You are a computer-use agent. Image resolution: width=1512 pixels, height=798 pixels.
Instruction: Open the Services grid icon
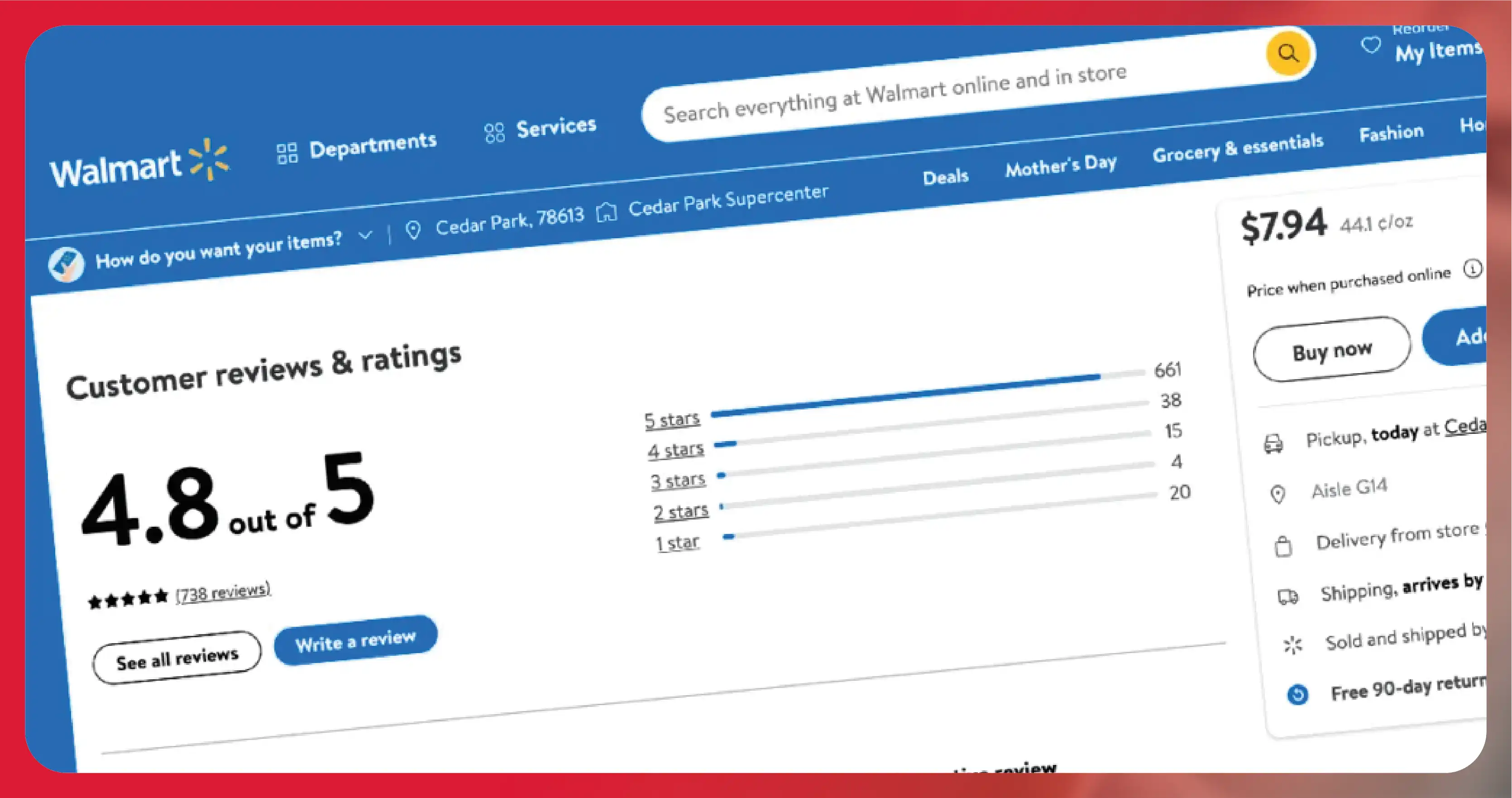[x=494, y=133]
